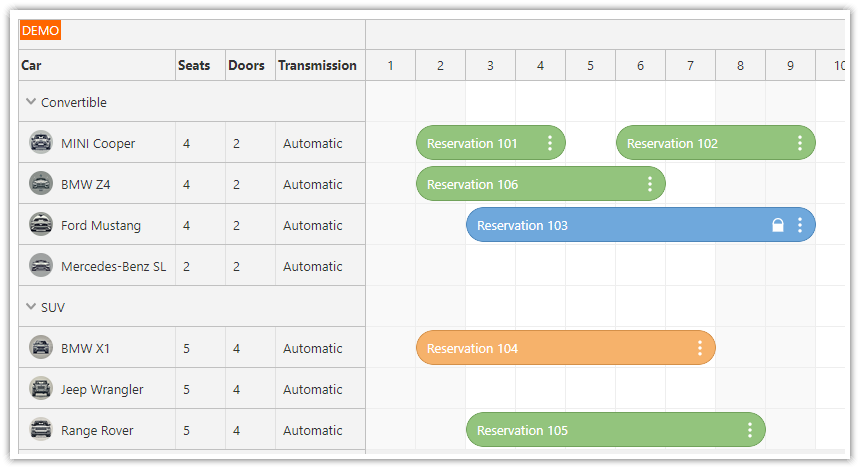The height and width of the screenshot is (469, 860).
Task: Click the Seats column header
Action: [194, 65]
